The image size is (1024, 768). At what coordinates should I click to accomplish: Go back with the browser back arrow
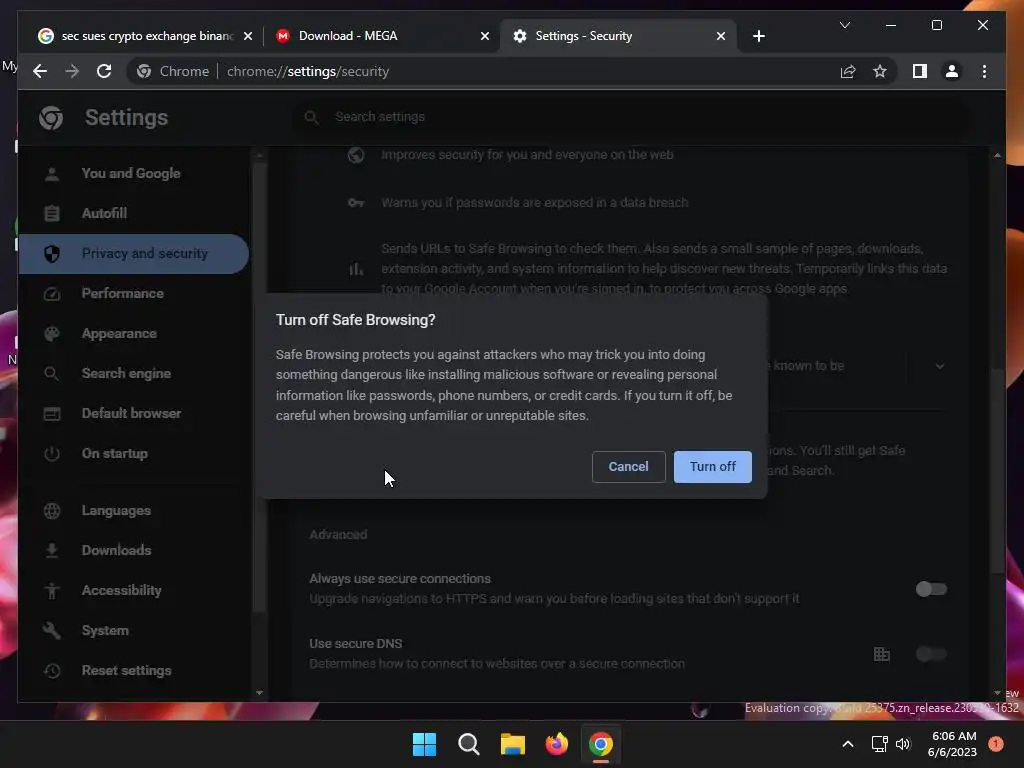tap(40, 71)
